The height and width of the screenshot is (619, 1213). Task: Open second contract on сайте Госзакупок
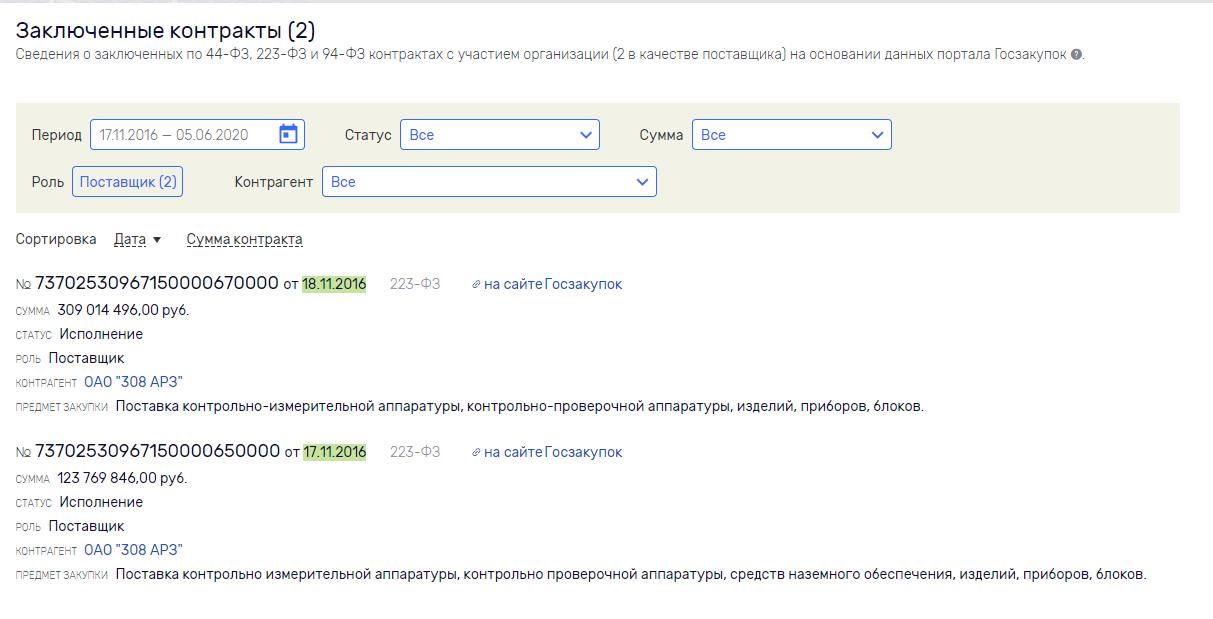552,452
